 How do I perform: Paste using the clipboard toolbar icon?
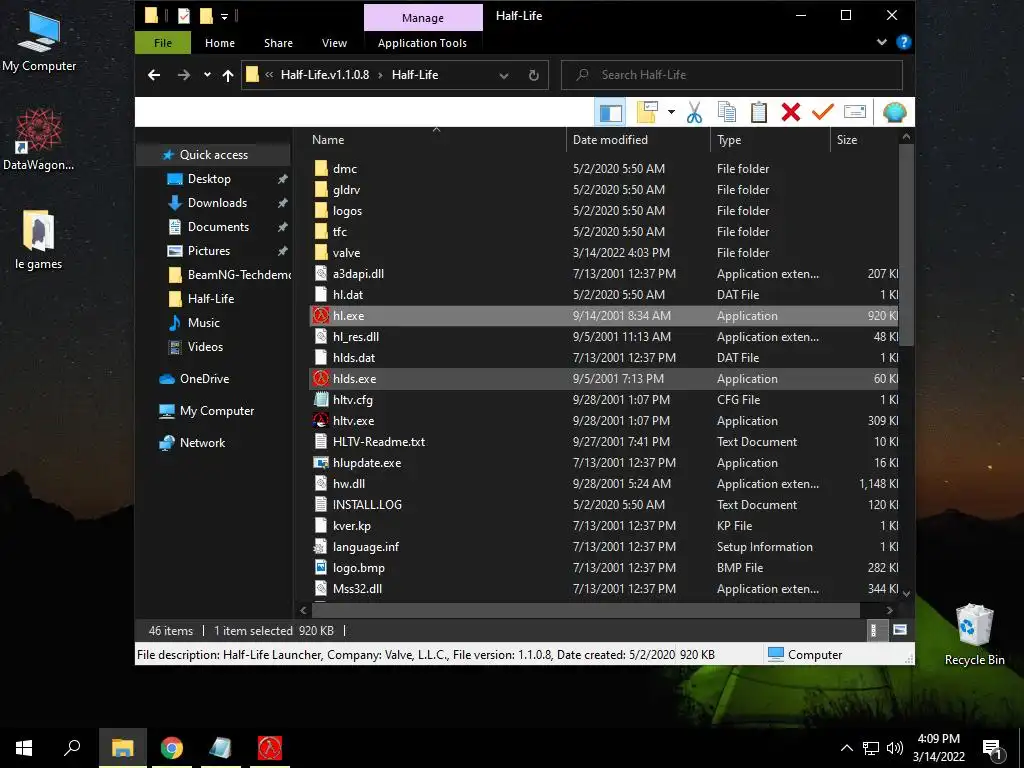[759, 112]
